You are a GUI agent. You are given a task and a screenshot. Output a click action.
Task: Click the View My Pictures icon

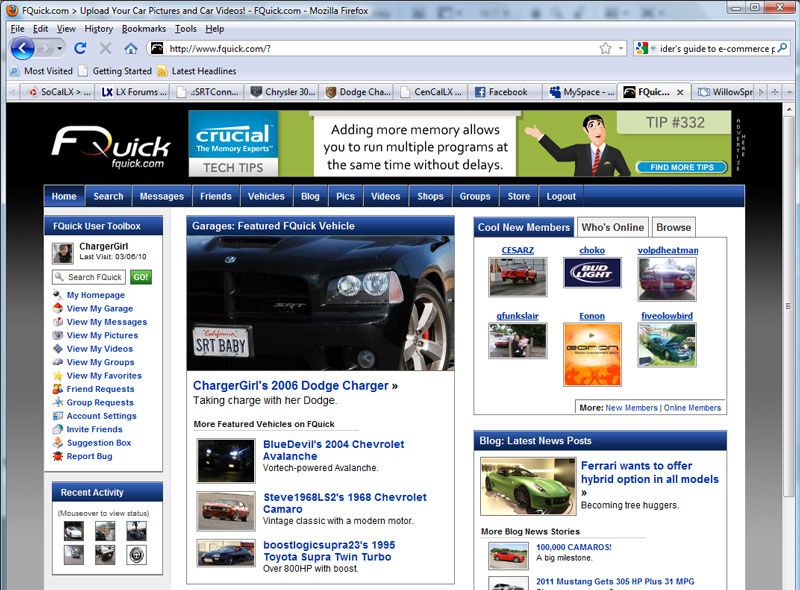(58, 335)
